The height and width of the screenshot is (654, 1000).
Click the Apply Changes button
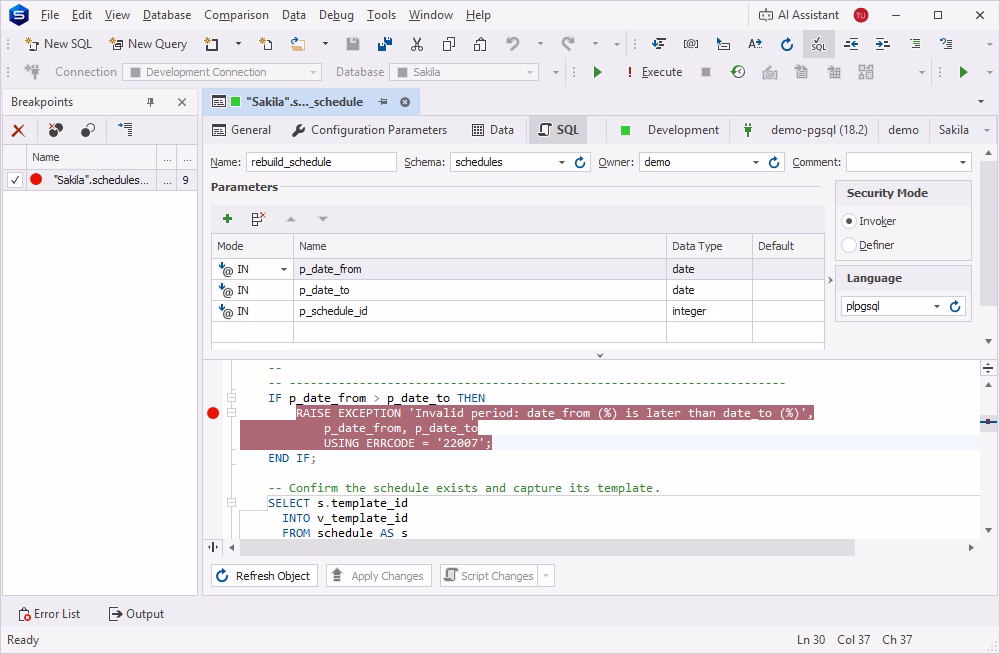pos(379,576)
